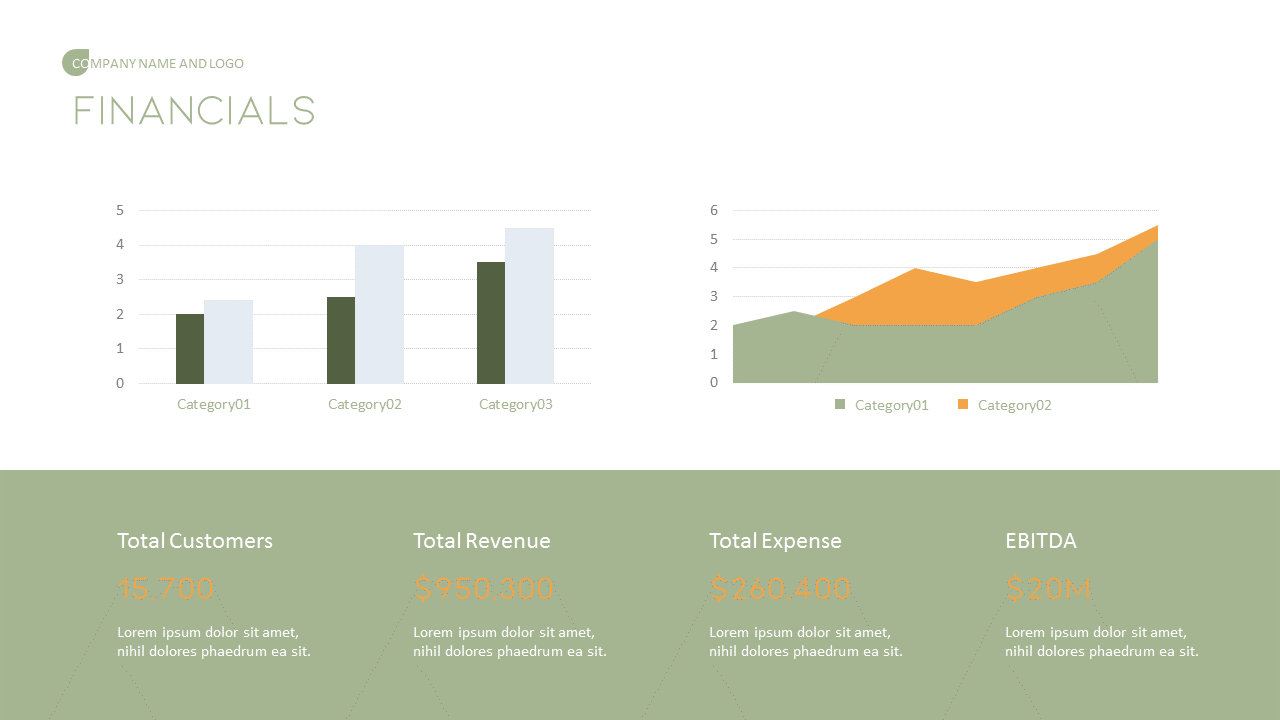1280x720 pixels.
Task: Click the COMPANY NAME AND LOGO text
Action: (160, 63)
